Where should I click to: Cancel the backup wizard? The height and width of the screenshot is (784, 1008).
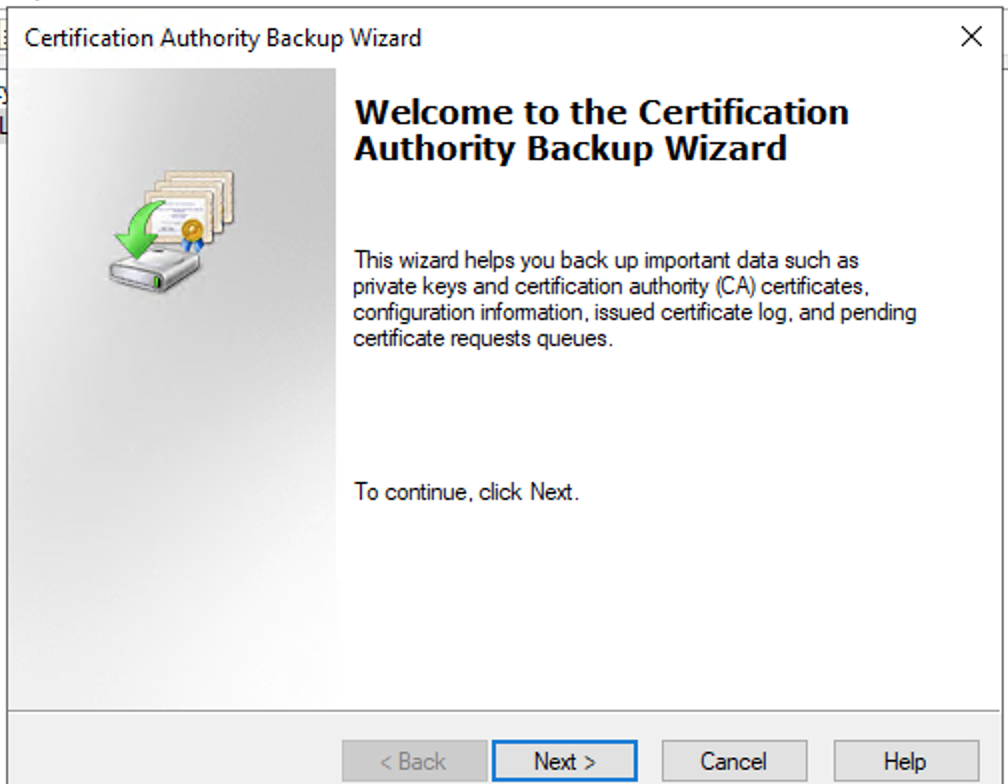click(x=733, y=761)
